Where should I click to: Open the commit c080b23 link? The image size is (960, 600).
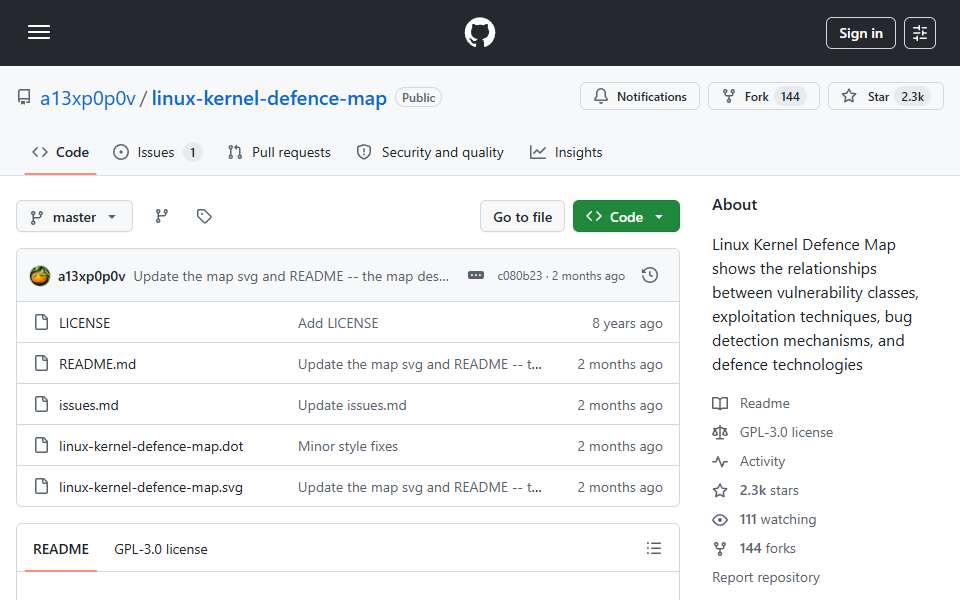click(x=520, y=276)
